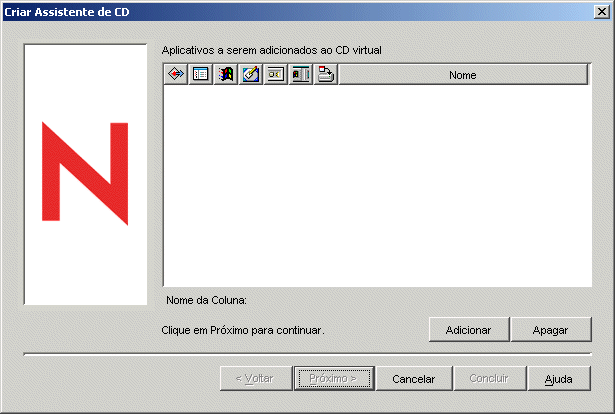The image size is (615, 414).
Task: Click the App Launcher window column icon
Action: [200, 74]
